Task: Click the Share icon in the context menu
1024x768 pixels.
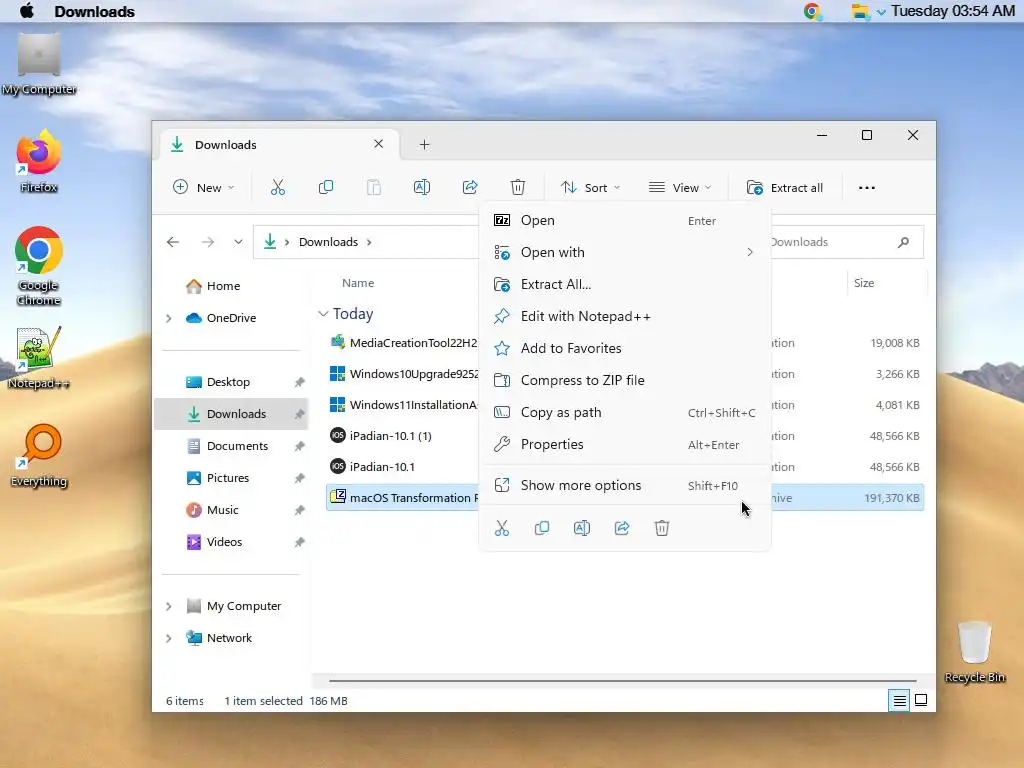Action: coord(622,528)
